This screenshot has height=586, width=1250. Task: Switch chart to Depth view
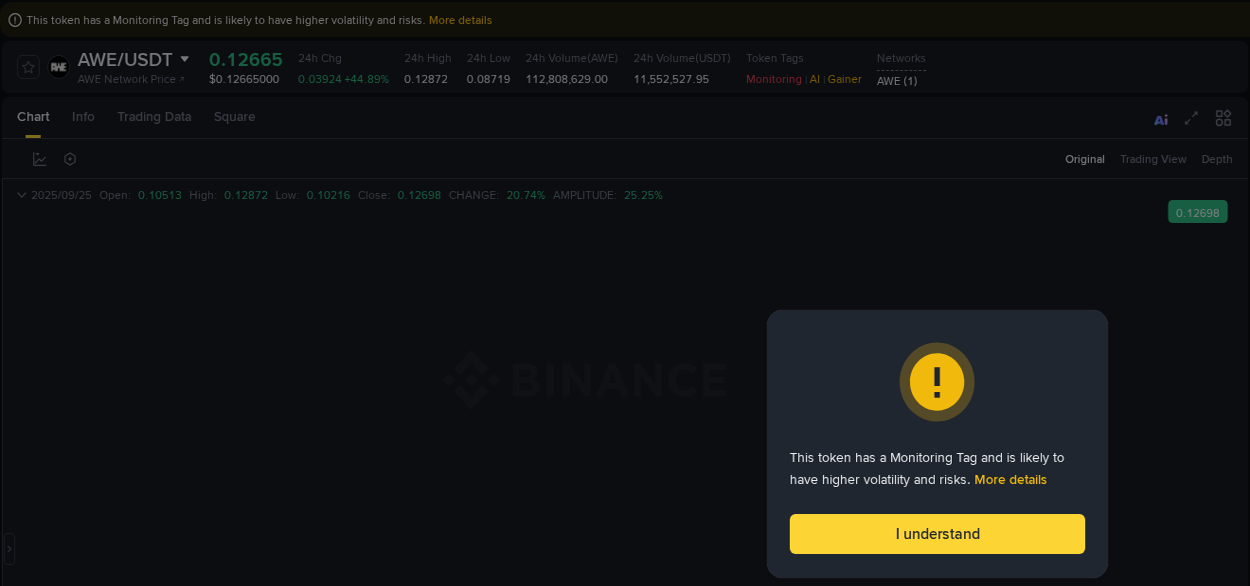click(x=1217, y=158)
